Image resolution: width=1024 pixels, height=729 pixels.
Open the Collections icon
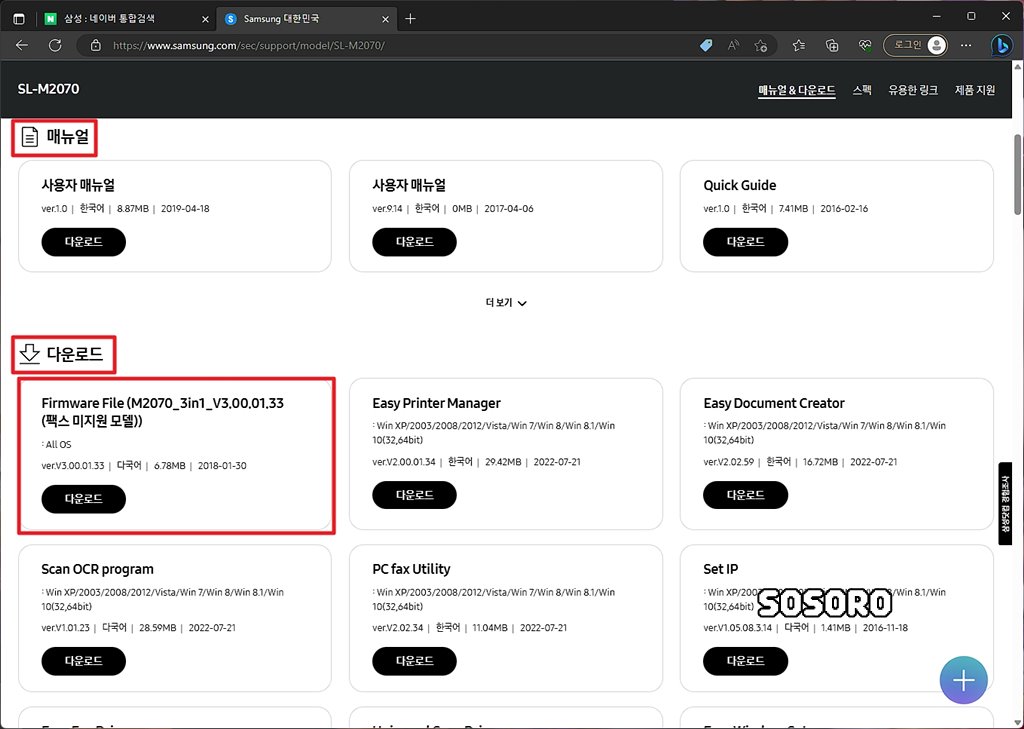pos(832,45)
